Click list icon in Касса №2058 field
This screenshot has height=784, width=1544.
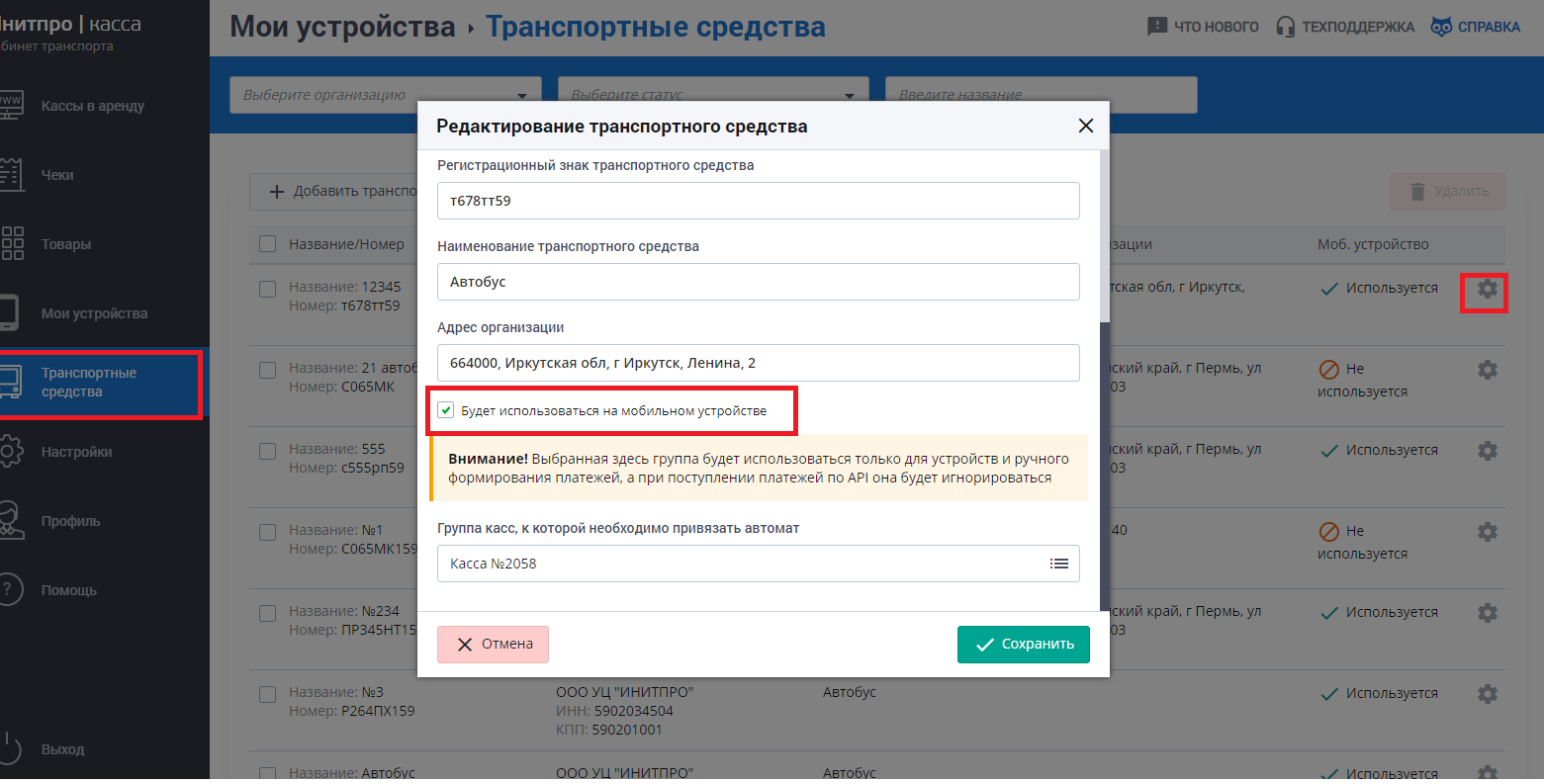point(1058,564)
